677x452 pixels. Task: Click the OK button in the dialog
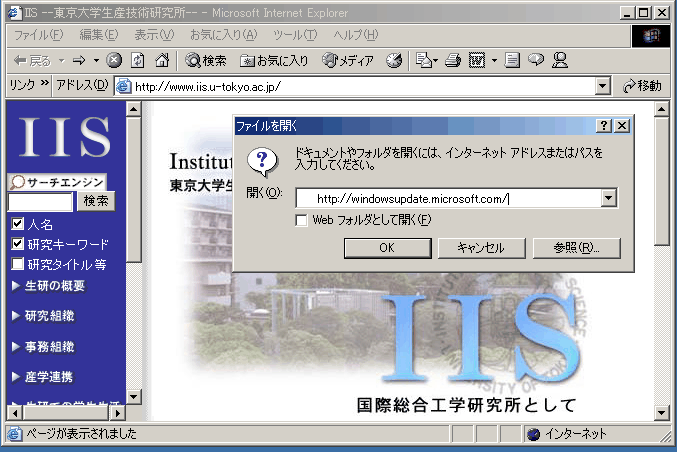[387, 248]
